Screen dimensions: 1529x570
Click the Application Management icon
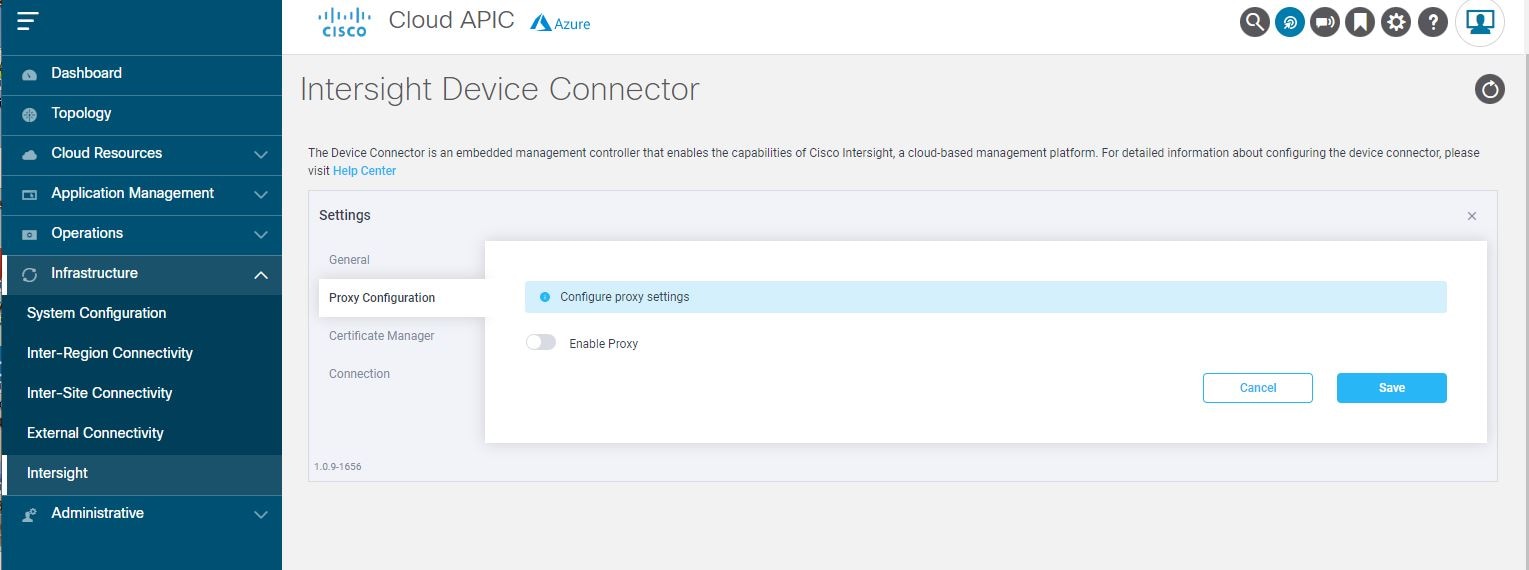29,194
